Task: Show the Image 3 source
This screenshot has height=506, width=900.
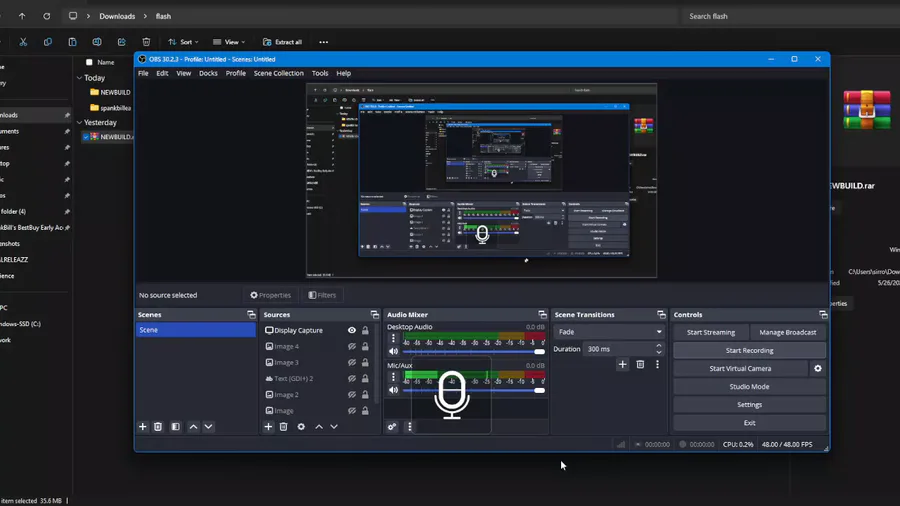Action: point(352,363)
